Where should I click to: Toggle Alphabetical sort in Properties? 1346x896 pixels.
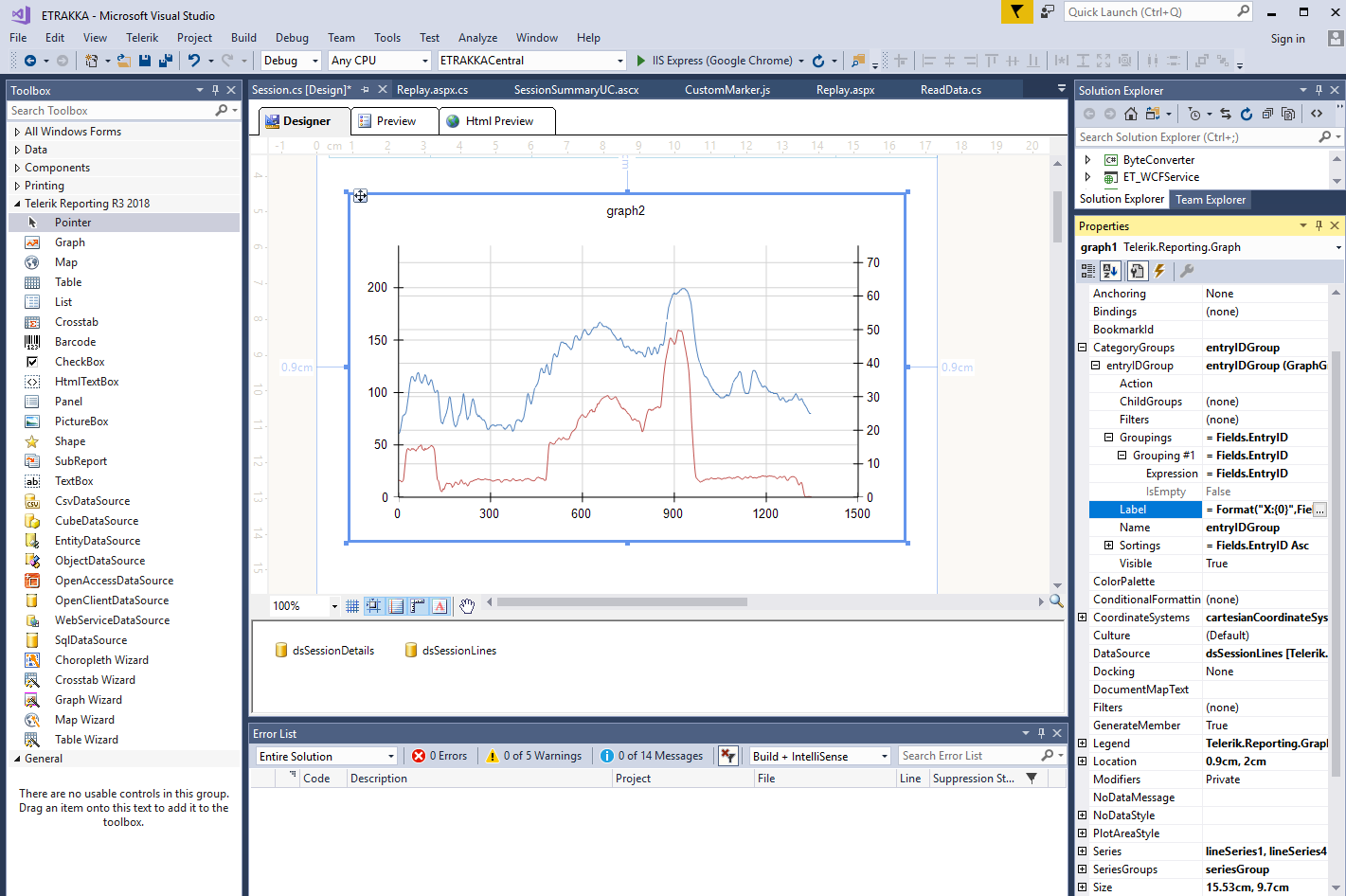point(1110,271)
